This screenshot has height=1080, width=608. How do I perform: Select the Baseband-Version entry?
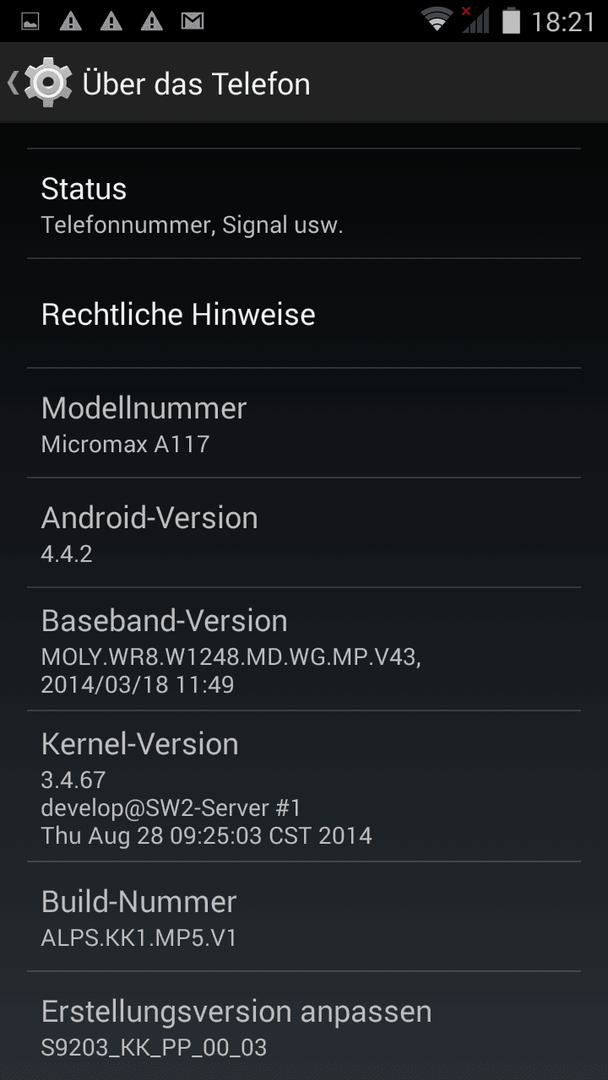coord(304,649)
